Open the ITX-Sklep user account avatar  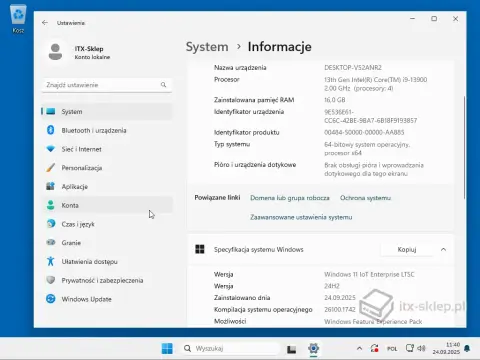[55, 52]
